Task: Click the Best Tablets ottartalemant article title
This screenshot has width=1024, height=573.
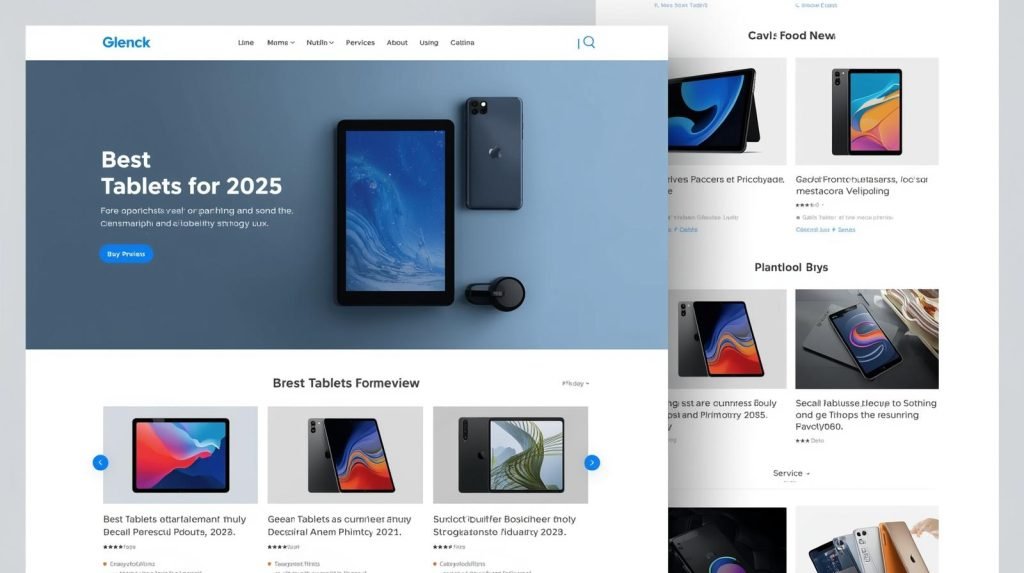Action: (174, 525)
